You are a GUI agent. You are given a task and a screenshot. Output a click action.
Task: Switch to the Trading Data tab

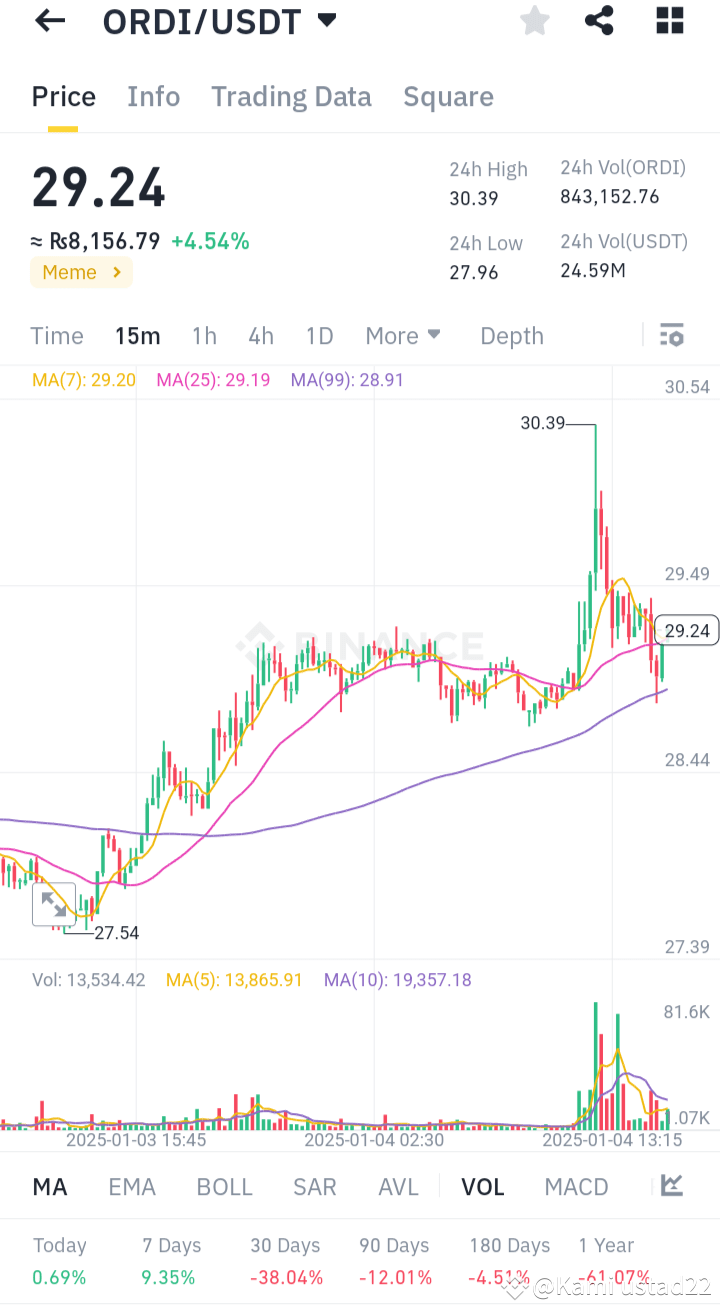click(x=291, y=96)
